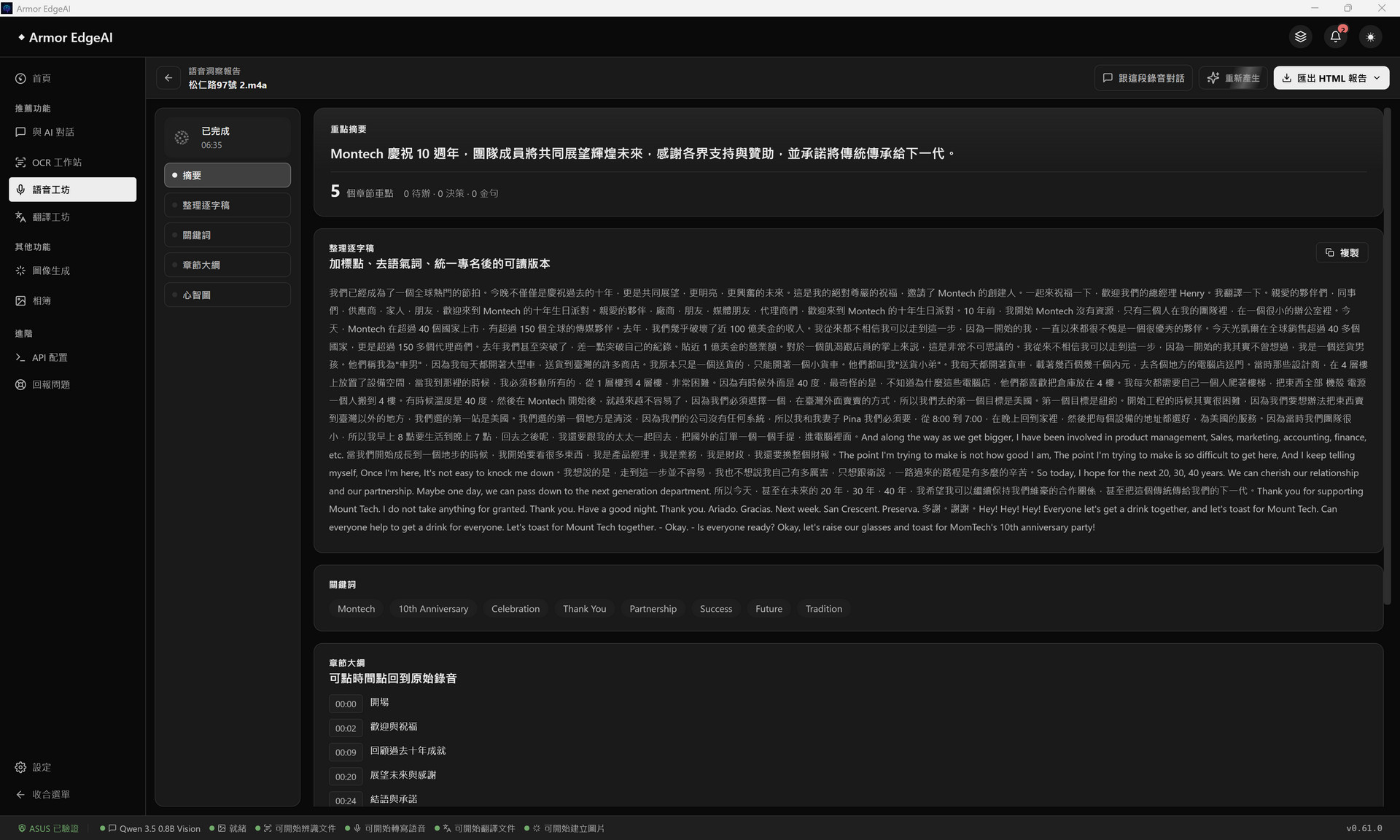Screen dimensions: 1400x840
Task: Click the 5 個章節重點 count
Action: pyautogui.click(x=362, y=192)
